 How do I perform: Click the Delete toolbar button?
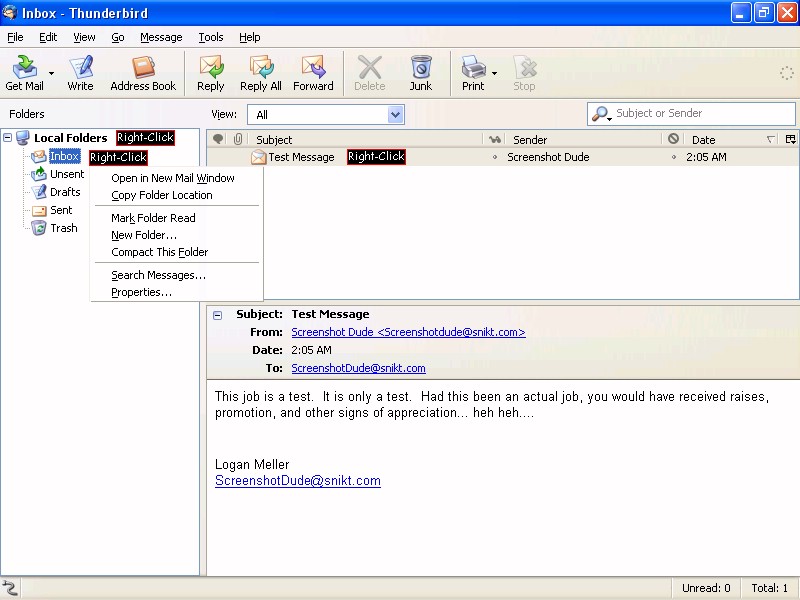pyautogui.click(x=370, y=72)
